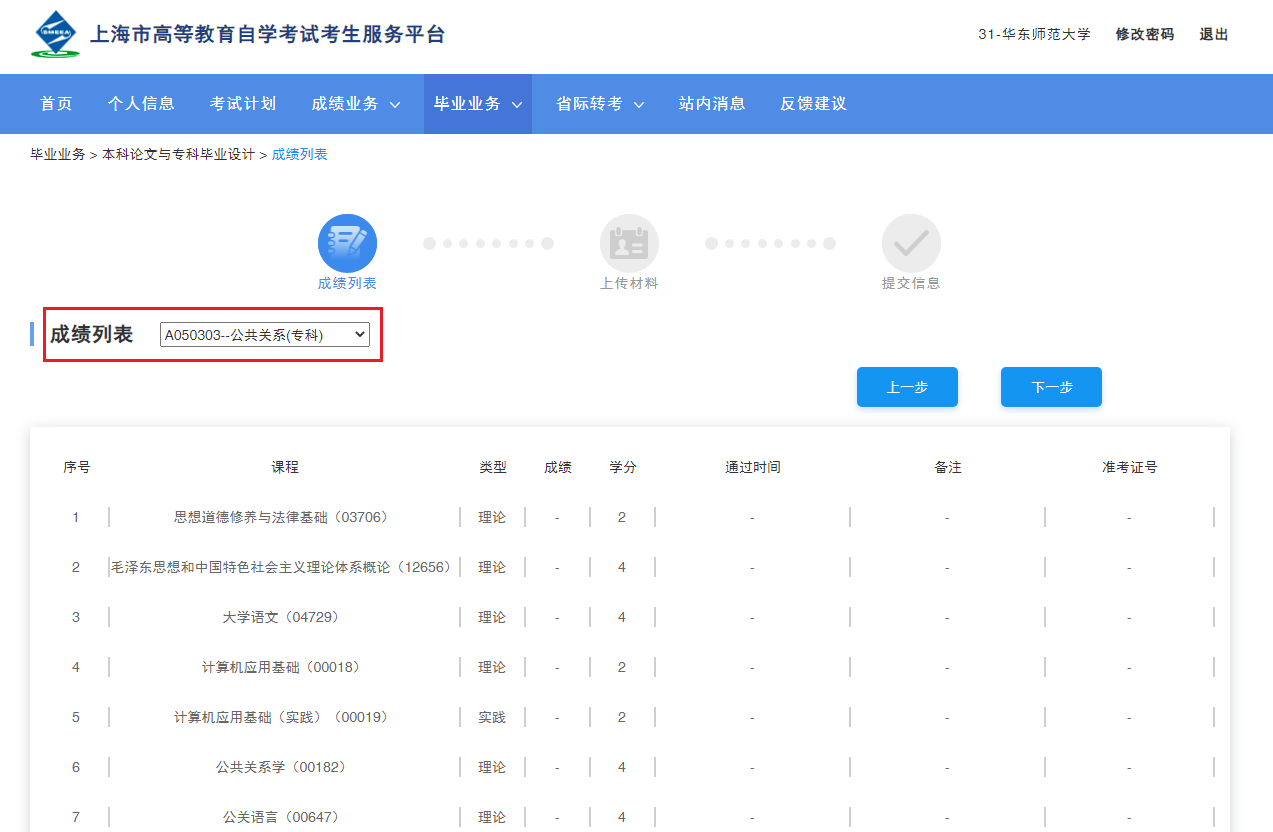The image size is (1273, 832).
Task: Click the 修改密码 link
Action: 1145,35
